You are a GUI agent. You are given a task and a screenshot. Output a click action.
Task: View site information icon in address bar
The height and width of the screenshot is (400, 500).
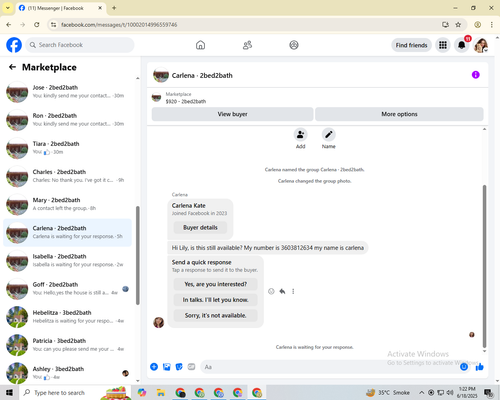(x=53, y=25)
